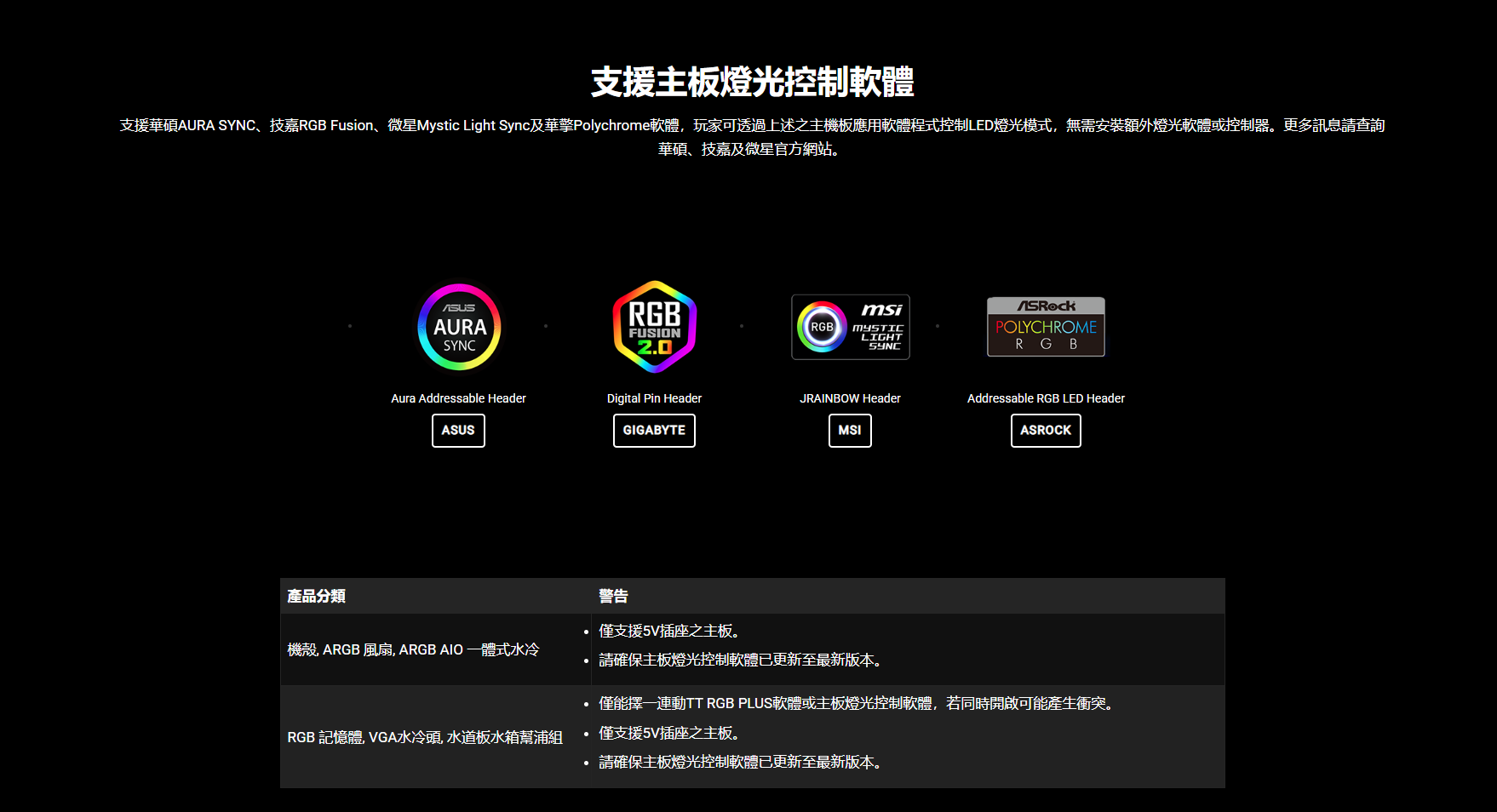Click the ASRock Polychrome RGB logo
The width and height of the screenshot is (1497, 812).
click(x=1046, y=327)
